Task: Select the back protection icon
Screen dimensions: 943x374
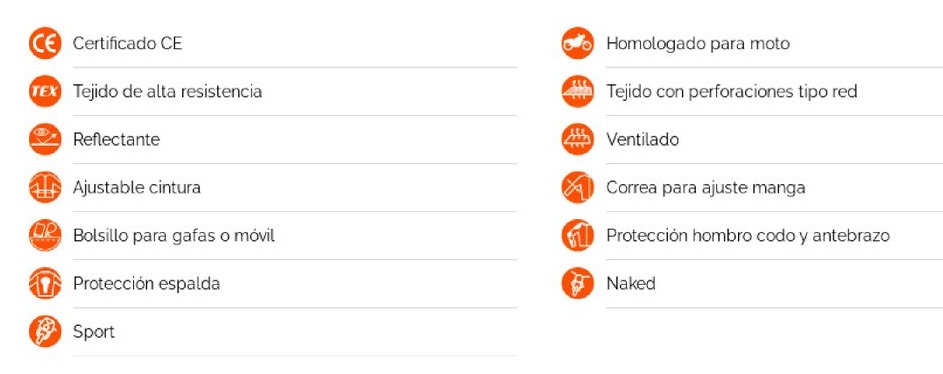Action: 45,283
